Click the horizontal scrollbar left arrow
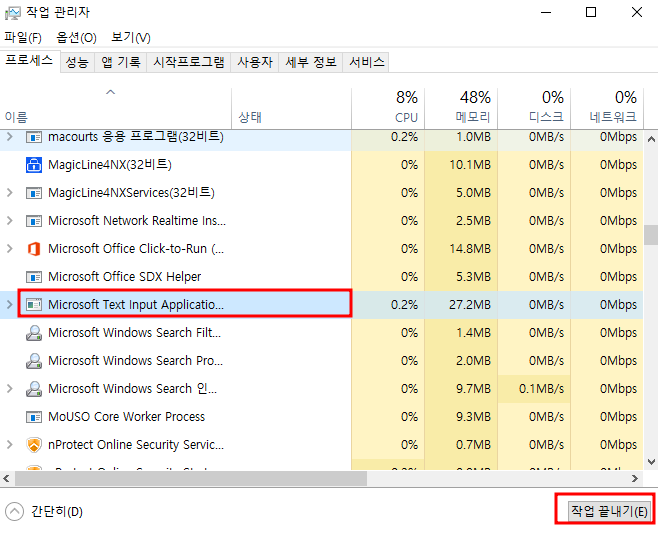Image resolution: width=658 pixels, height=533 pixels. point(6,478)
